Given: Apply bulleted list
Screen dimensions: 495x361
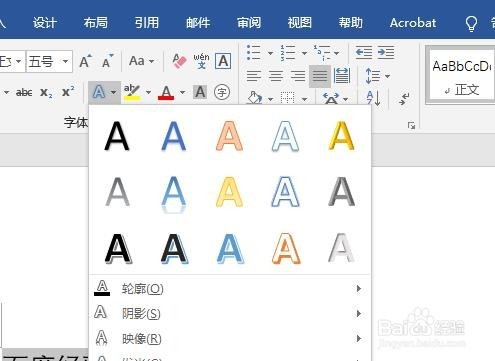Looking at the screenshot, I should (x=253, y=53).
